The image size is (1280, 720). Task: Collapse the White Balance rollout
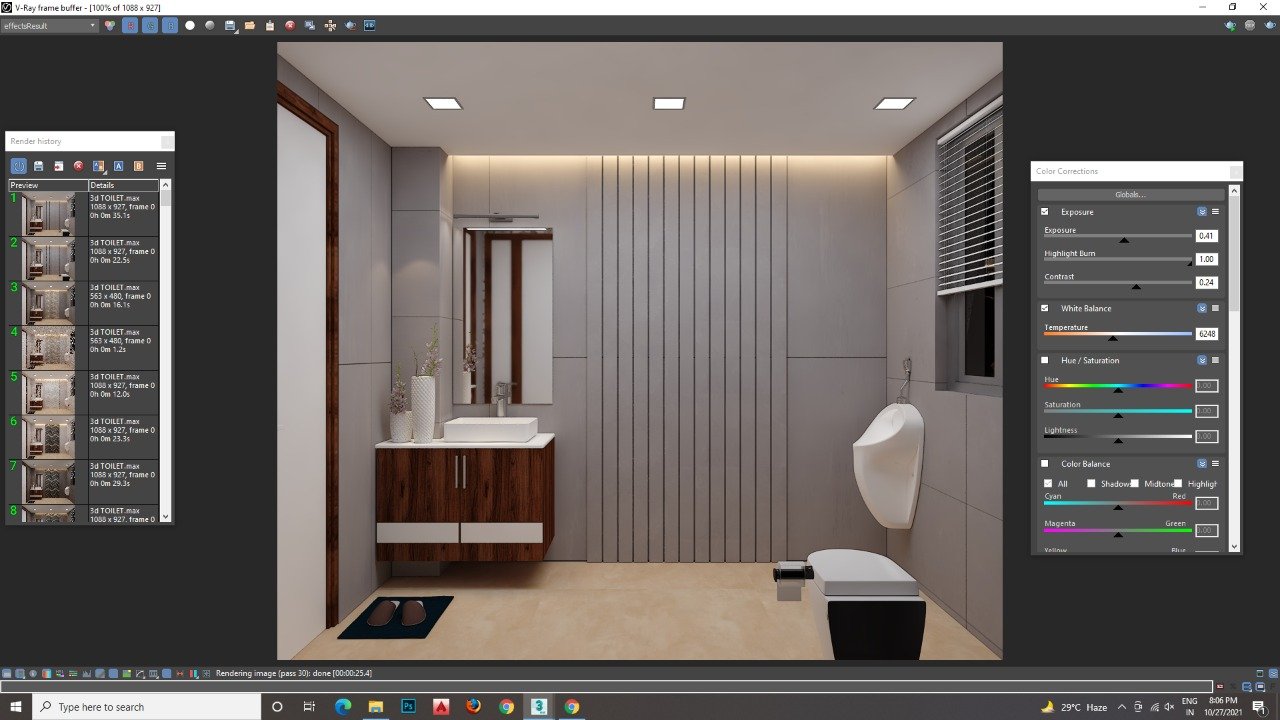(x=1202, y=308)
